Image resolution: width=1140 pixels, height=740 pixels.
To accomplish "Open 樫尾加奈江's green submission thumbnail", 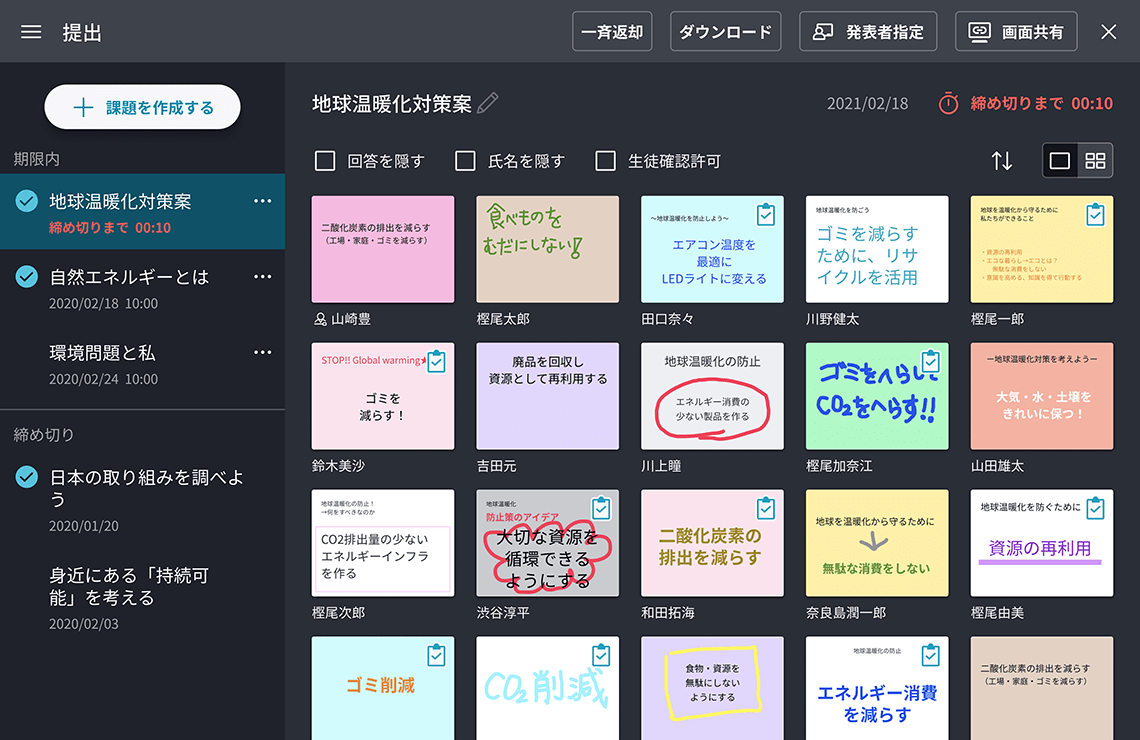I will (x=876, y=397).
